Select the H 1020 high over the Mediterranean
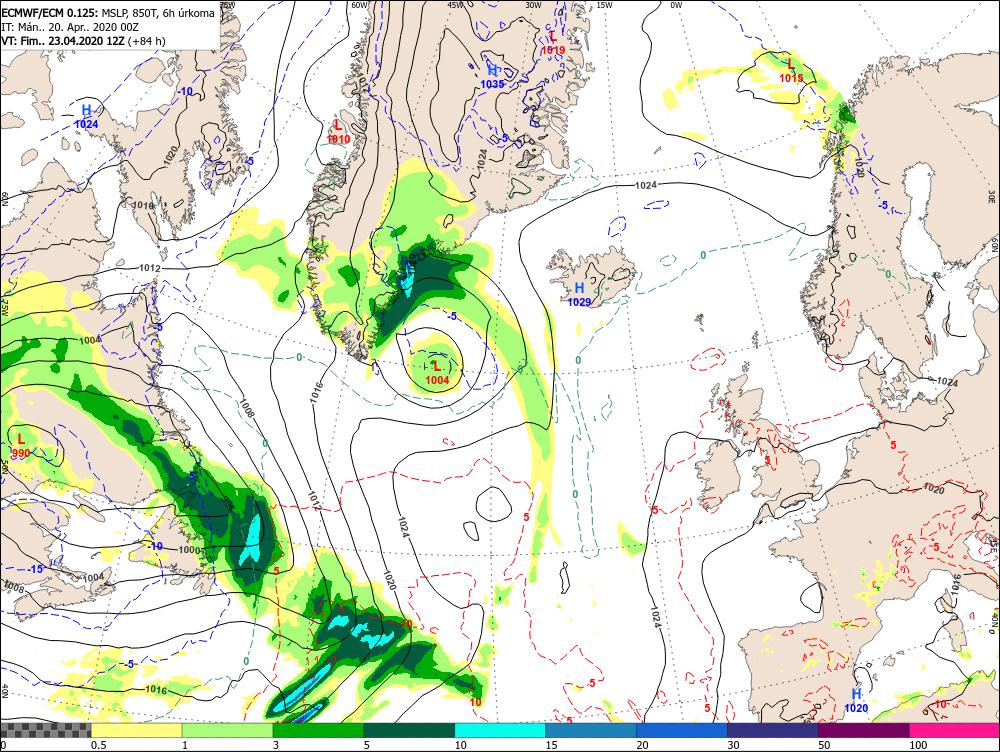1000x752 pixels. click(x=856, y=700)
